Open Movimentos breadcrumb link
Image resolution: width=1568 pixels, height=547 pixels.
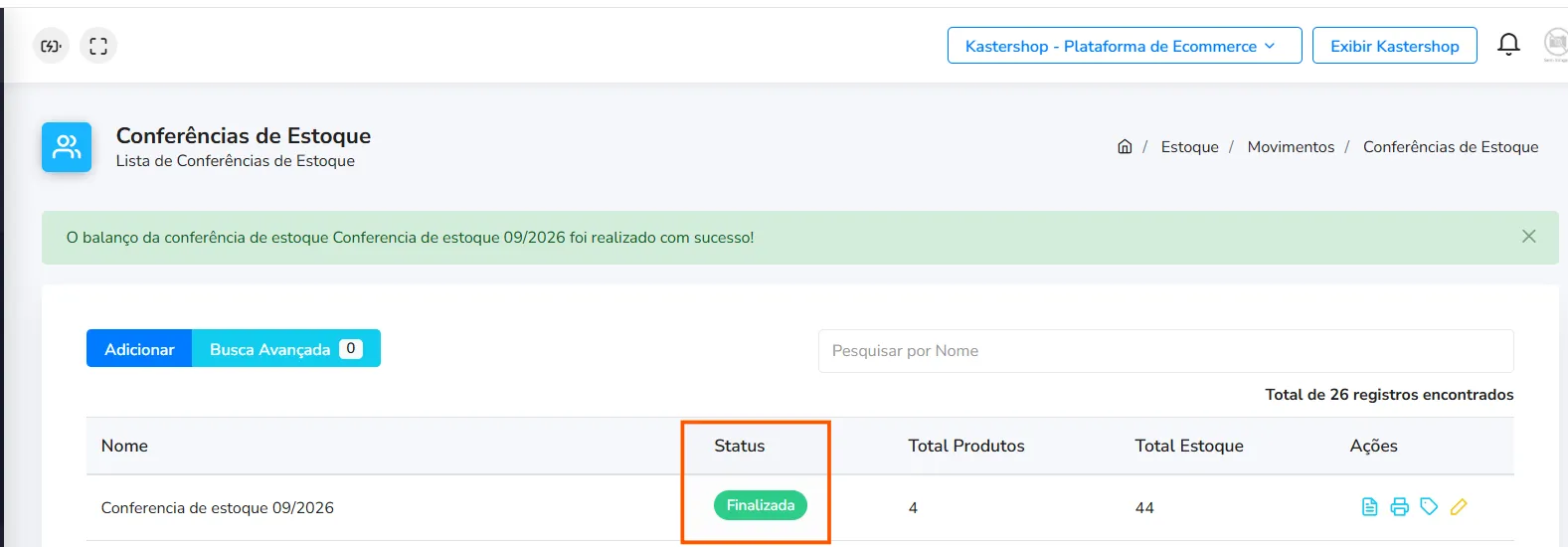tap(1291, 146)
